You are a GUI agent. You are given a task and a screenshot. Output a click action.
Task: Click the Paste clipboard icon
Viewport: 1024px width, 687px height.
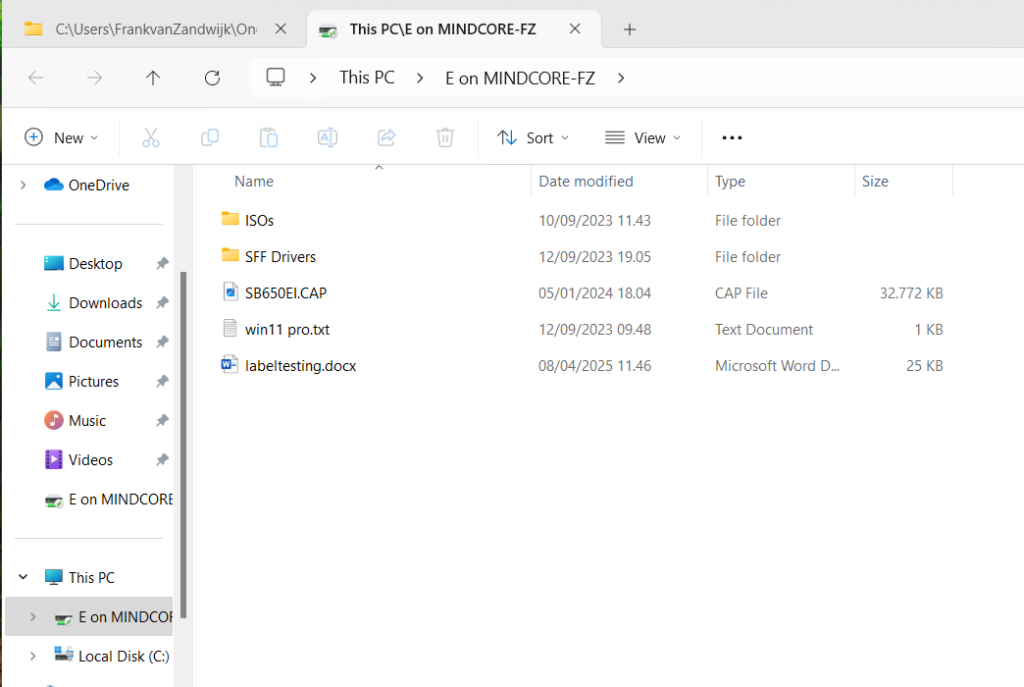click(268, 138)
